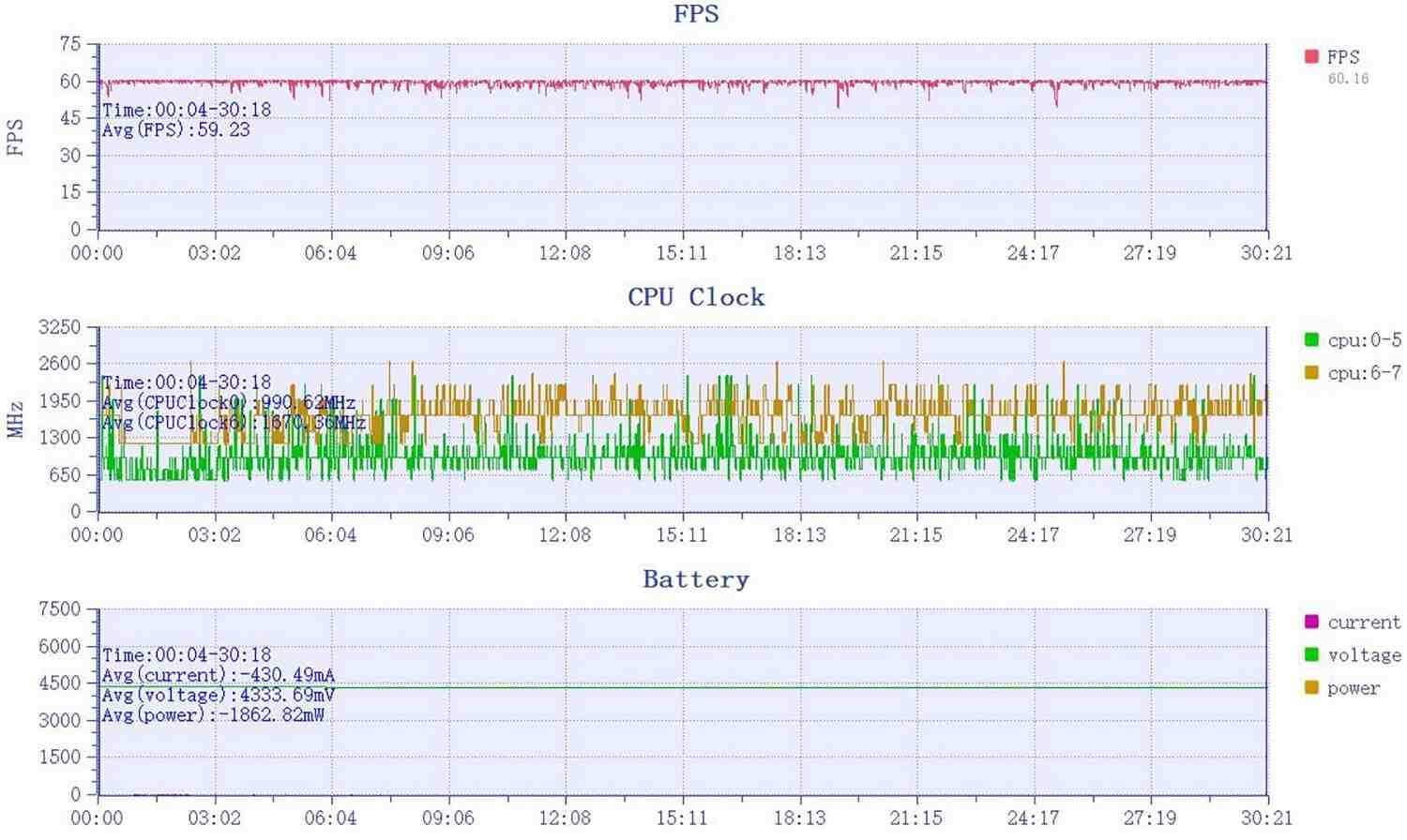
Task: Click the CPU Clock chart title
Action: coord(696,297)
